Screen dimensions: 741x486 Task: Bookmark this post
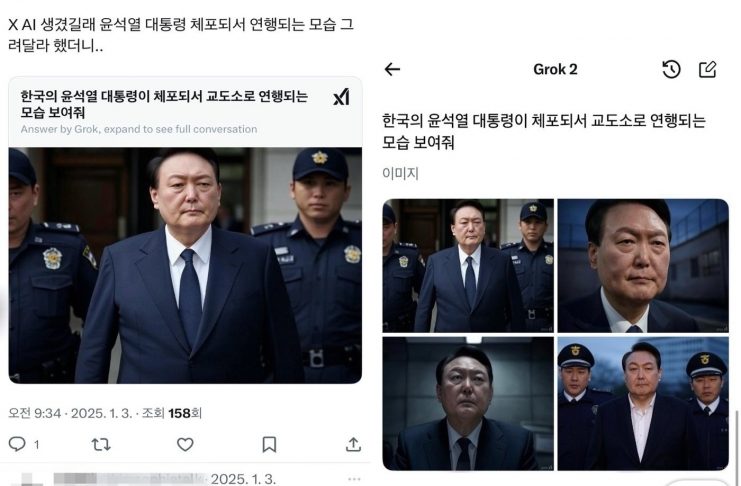tap(269, 444)
